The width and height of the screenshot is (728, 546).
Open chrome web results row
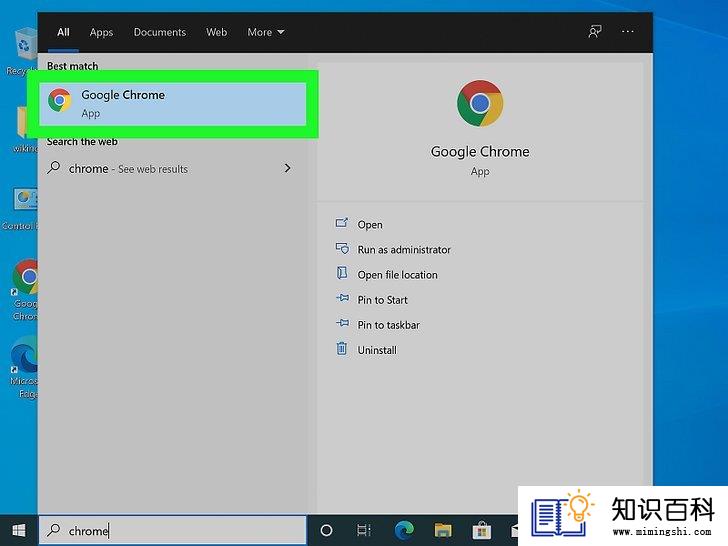tap(172, 169)
